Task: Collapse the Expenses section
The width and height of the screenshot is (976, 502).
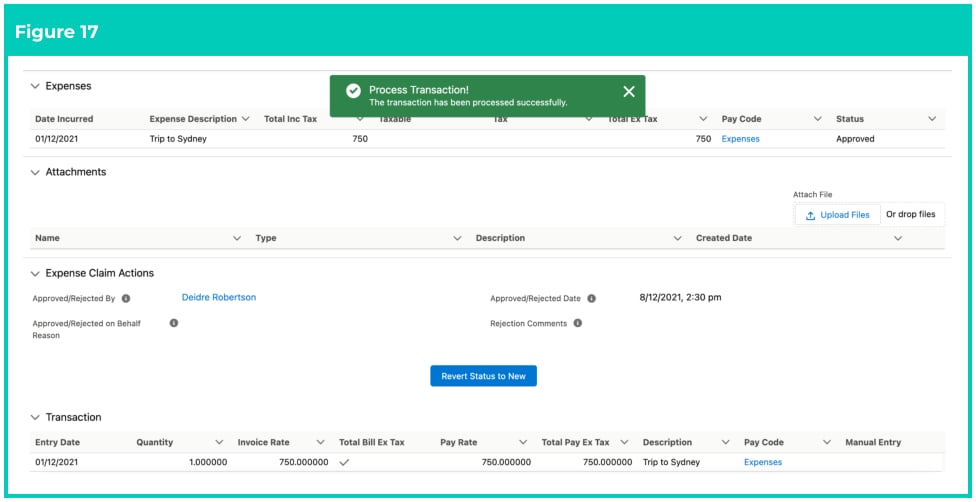Action: pos(35,87)
